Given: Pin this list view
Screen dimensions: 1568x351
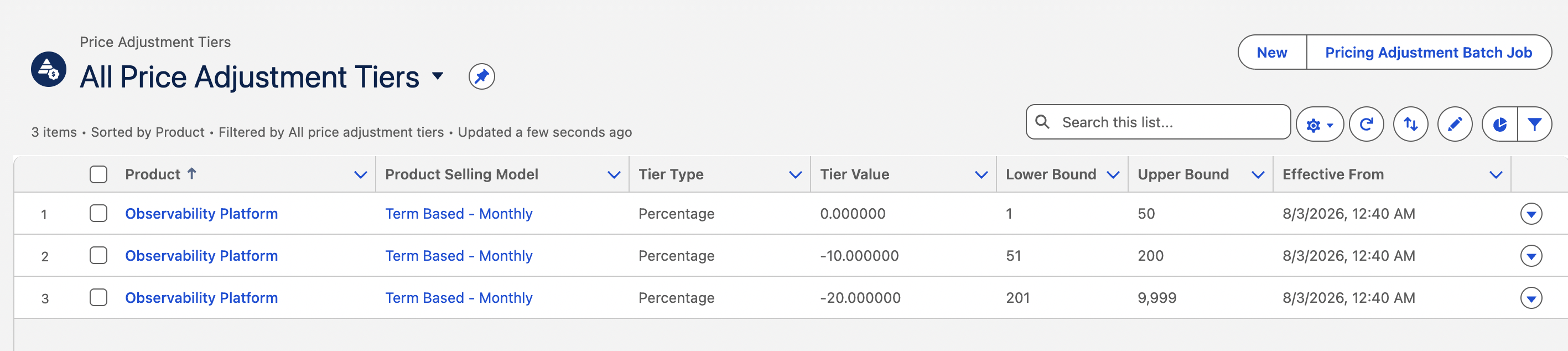Looking at the screenshot, I should [481, 77].
